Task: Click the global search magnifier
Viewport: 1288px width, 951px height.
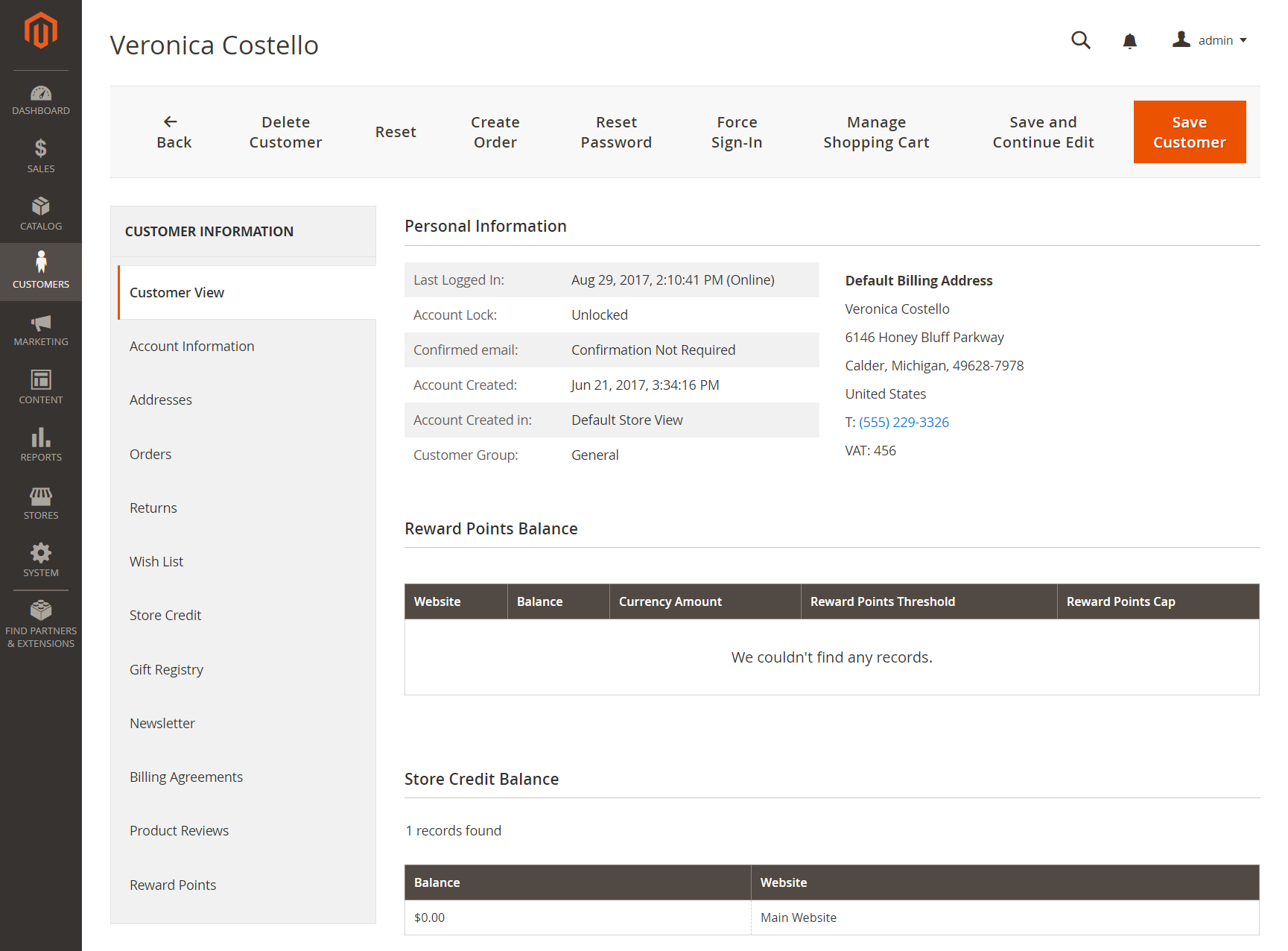Action: pyautogui.click(x=1080, y=40)
